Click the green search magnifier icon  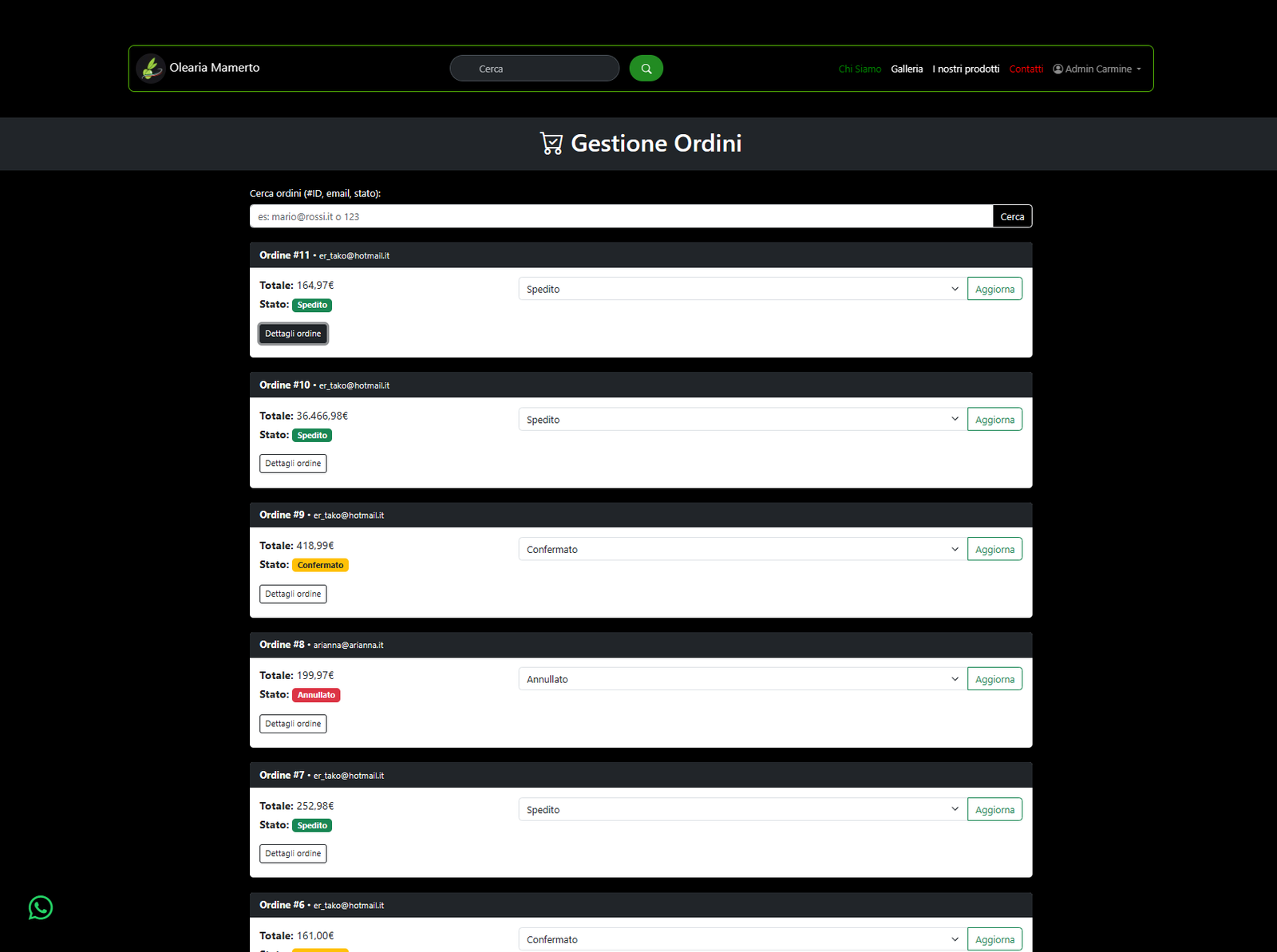tap(646, 68)
